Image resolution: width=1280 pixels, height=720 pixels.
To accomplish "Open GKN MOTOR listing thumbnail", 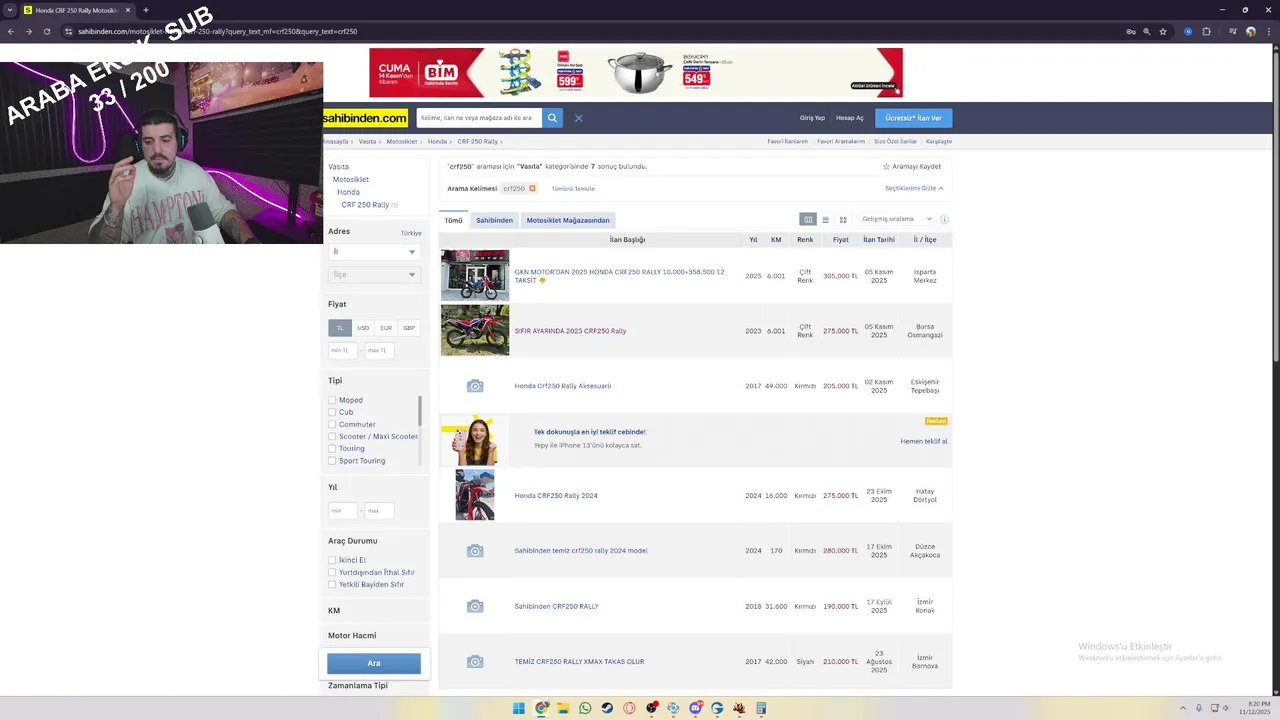I will point(475,275).
